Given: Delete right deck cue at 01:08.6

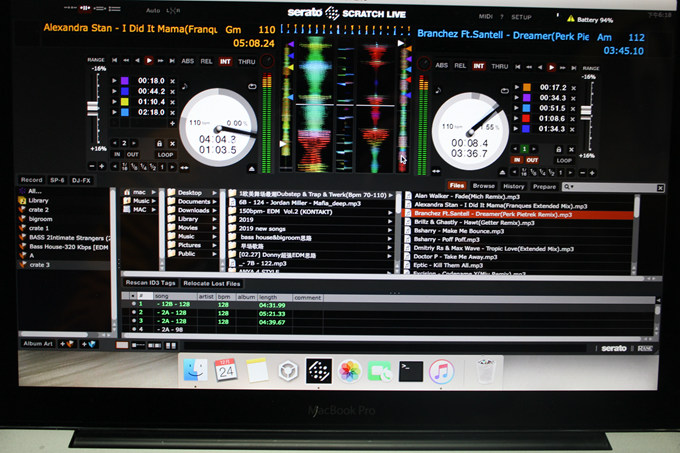Looking at the screenshot, I should point(572,119).
